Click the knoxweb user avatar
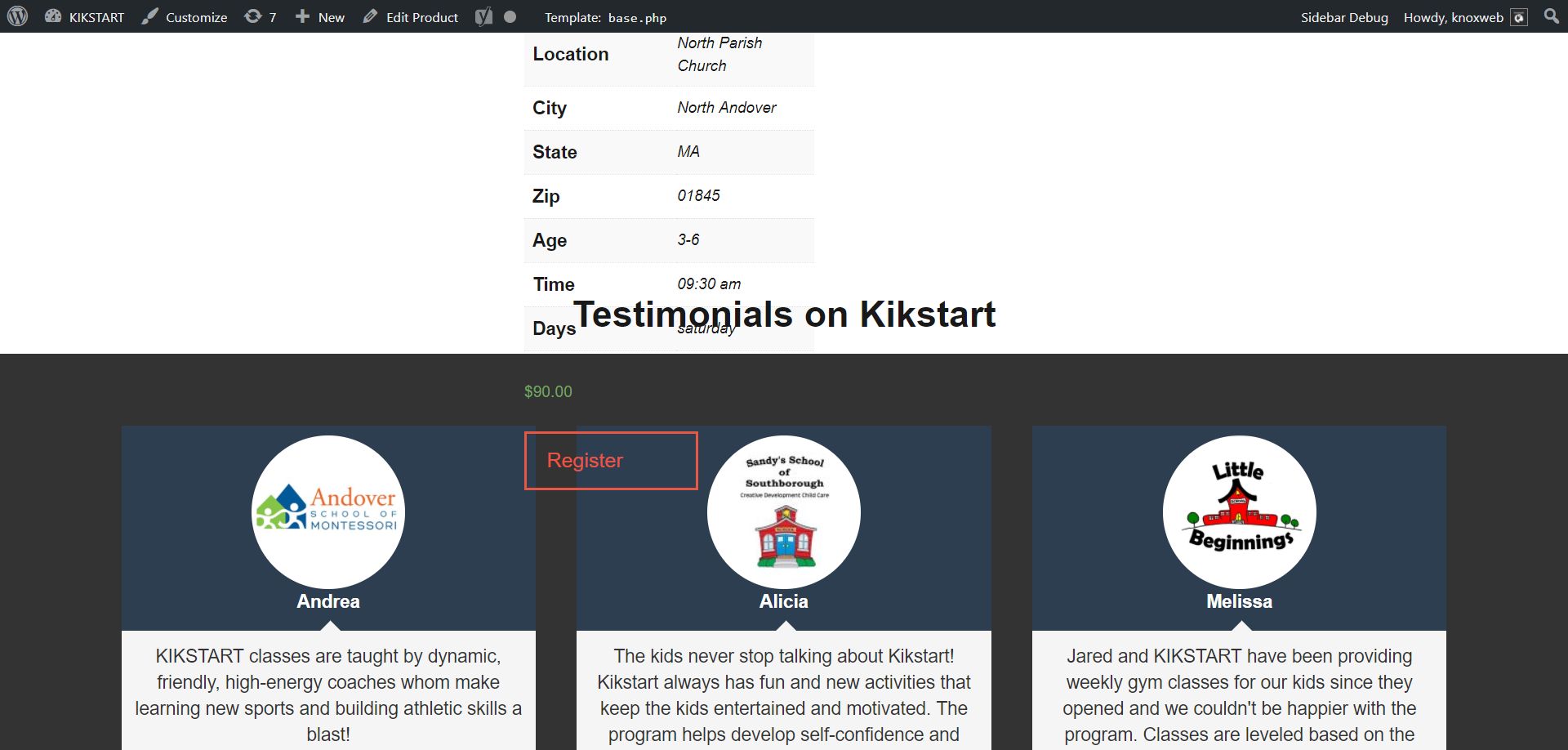 coord(1519,17)
